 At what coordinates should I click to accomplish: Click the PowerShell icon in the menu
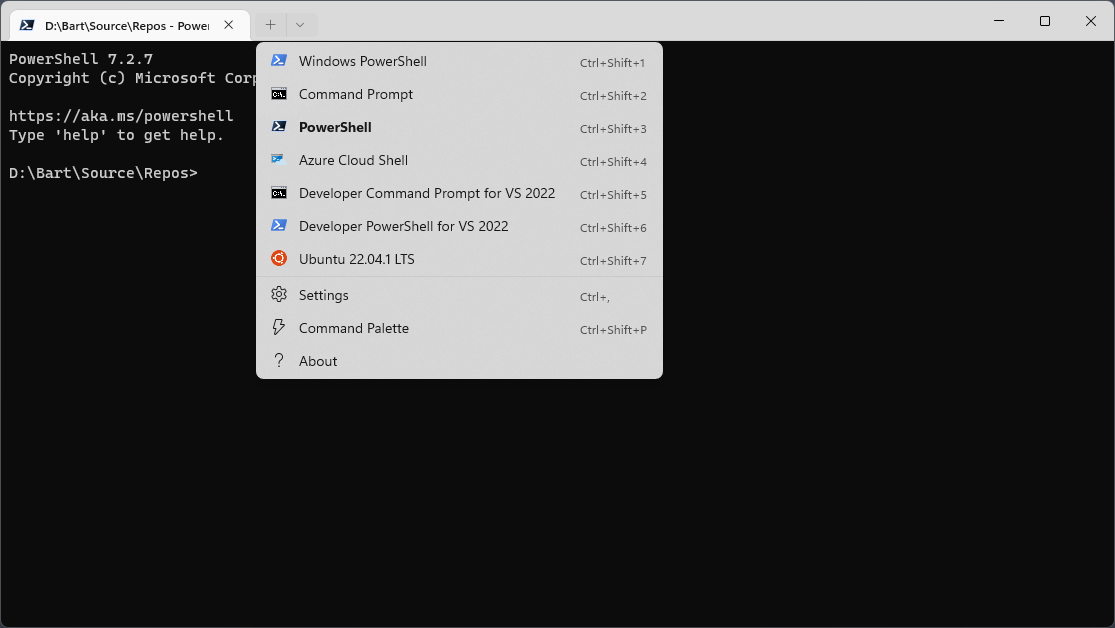pyautogui.click(x=278, y=127)
